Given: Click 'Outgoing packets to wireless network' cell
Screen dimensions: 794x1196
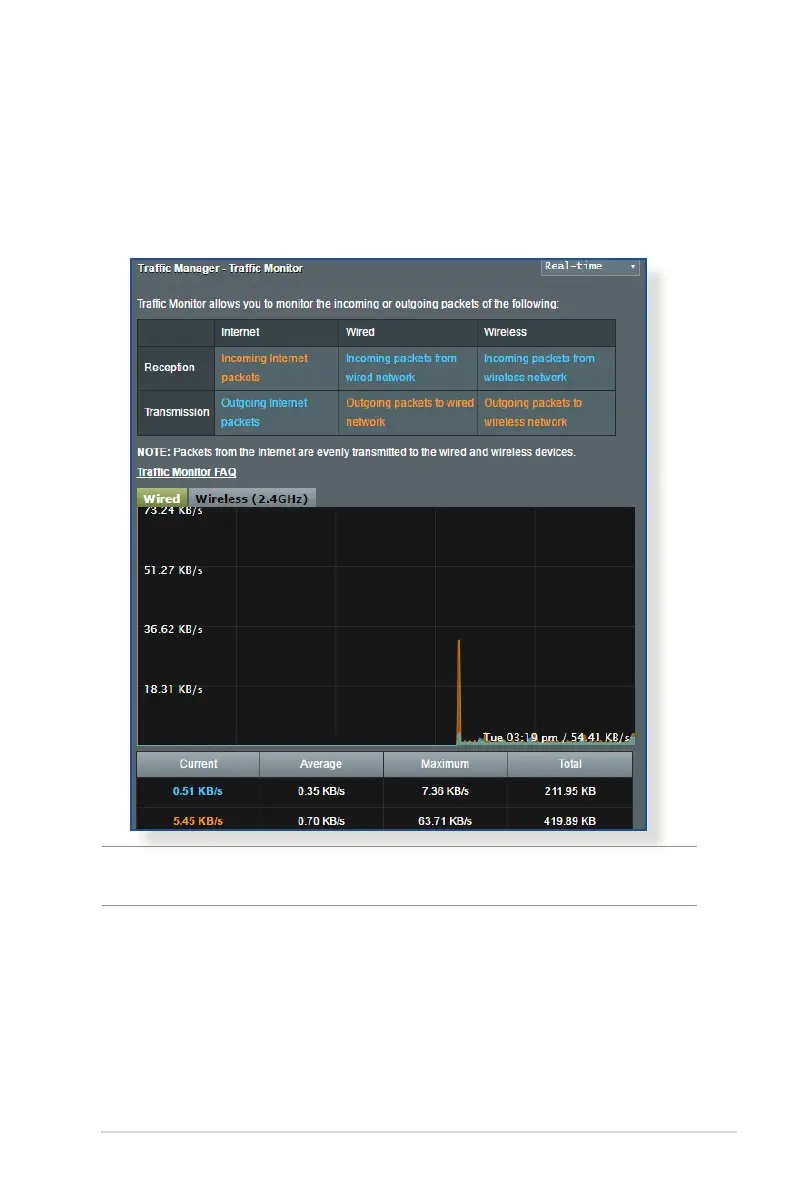Looking at the screenshot, I should click(x=546, y=413).
